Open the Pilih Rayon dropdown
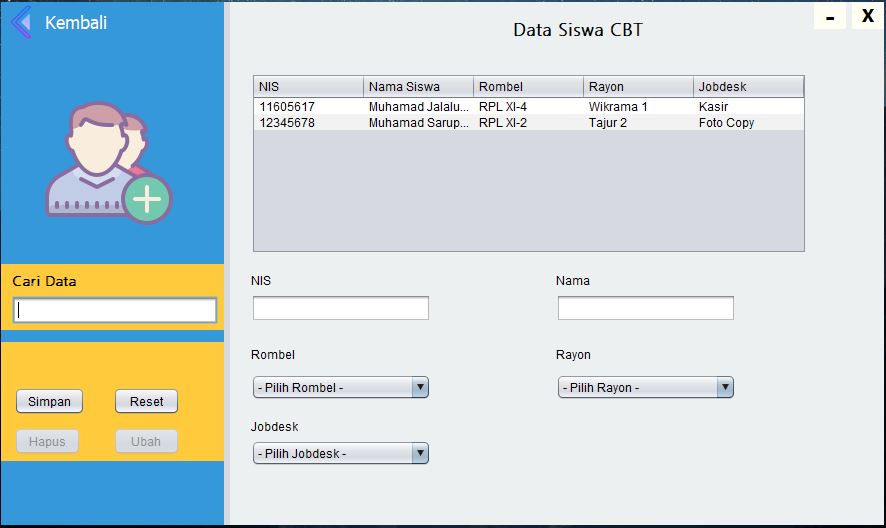Screen dimensions: 886x528 [x=646, y=387]
